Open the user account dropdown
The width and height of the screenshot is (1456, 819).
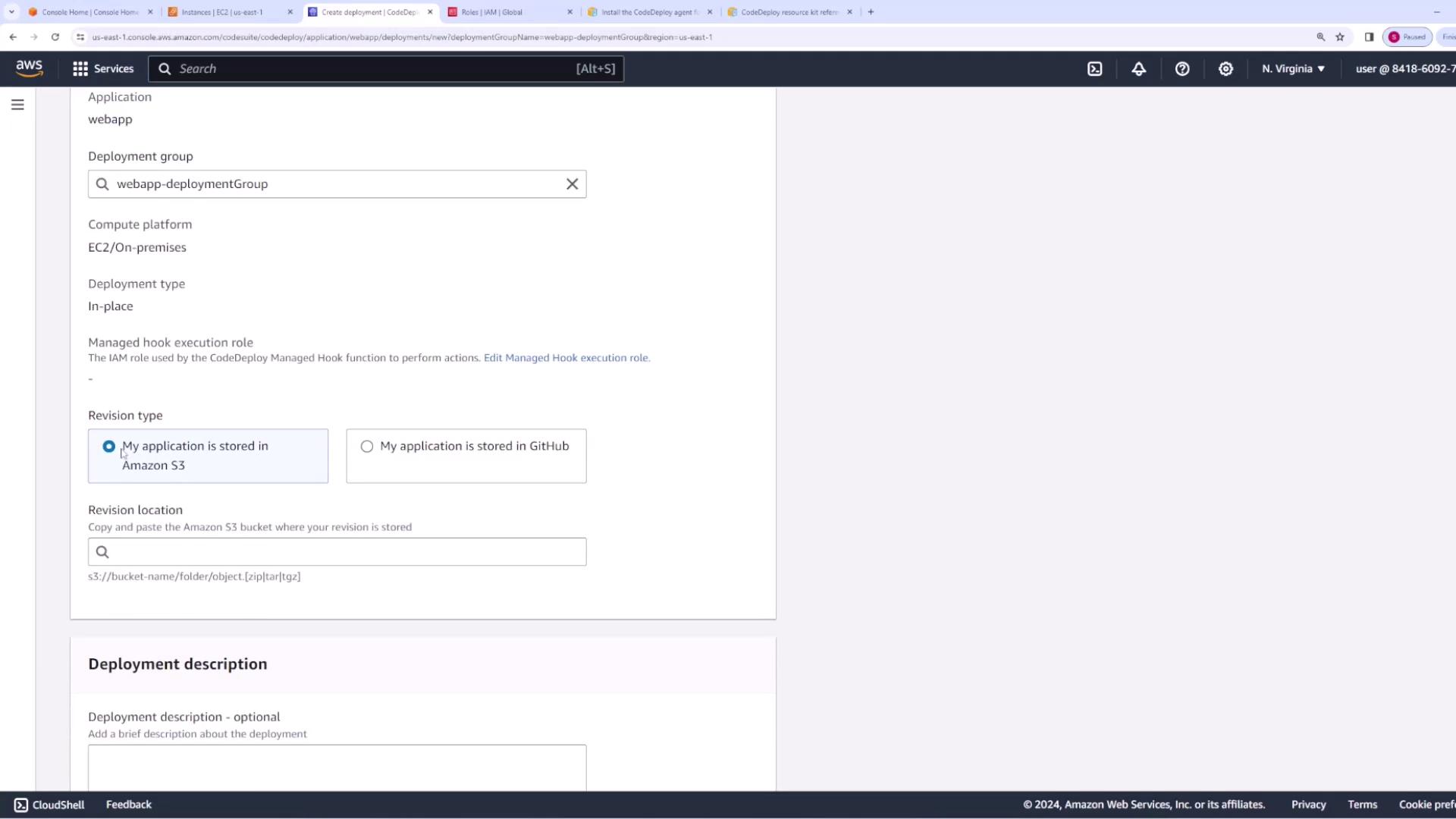(x=1403, y=69)
